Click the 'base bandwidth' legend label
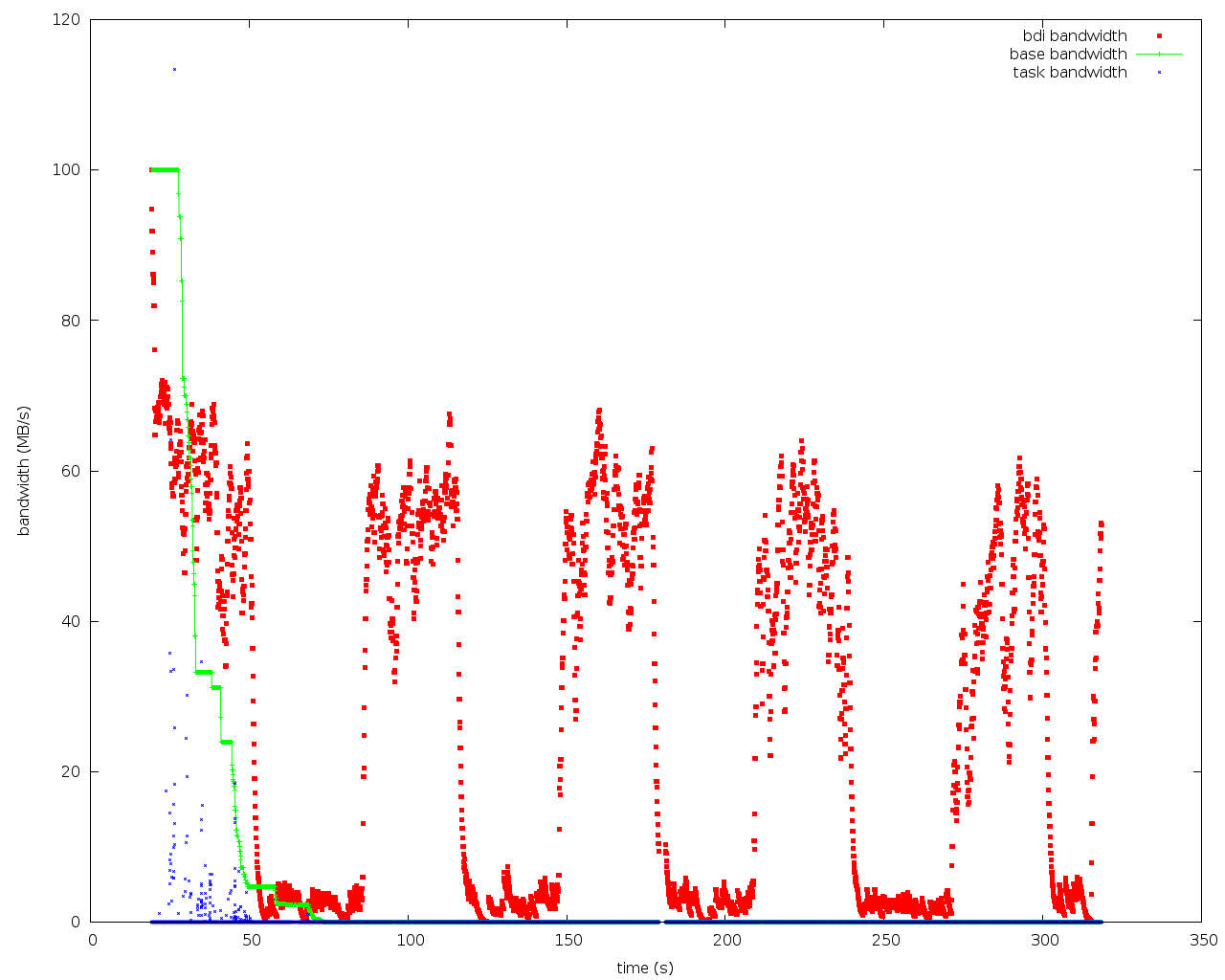The image size is (1225, 980). tap(1068, 55)
